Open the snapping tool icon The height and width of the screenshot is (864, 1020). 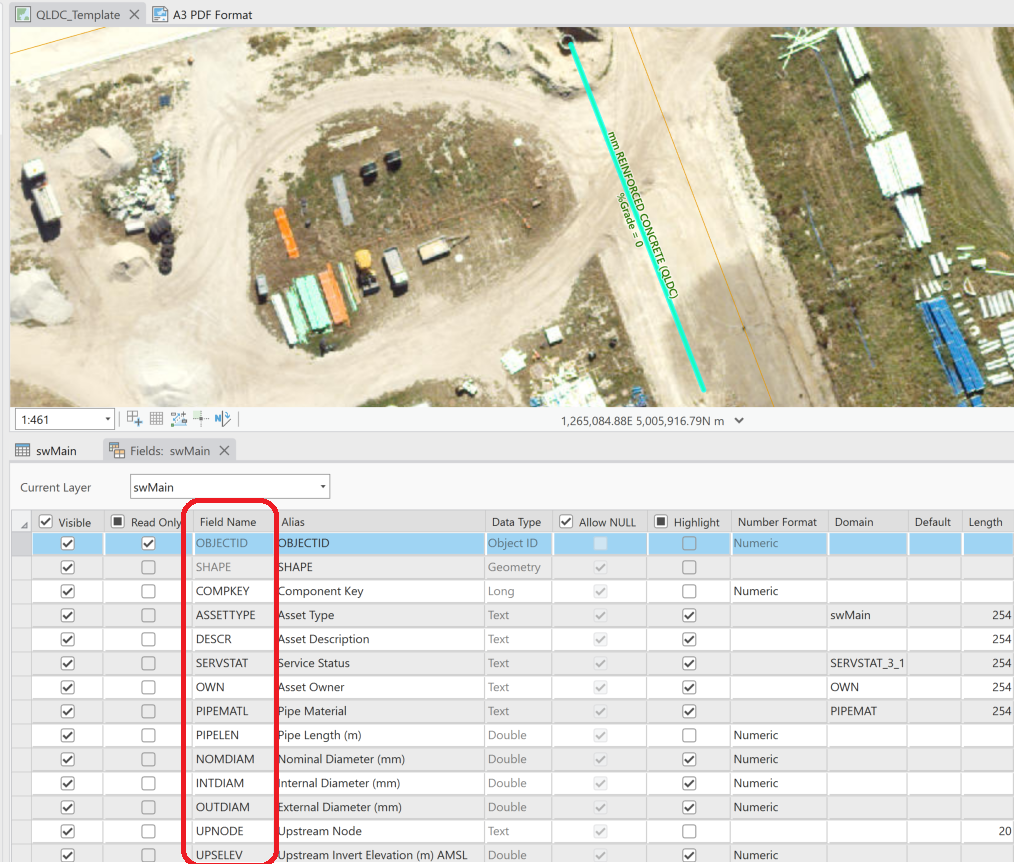pos(179,419)
